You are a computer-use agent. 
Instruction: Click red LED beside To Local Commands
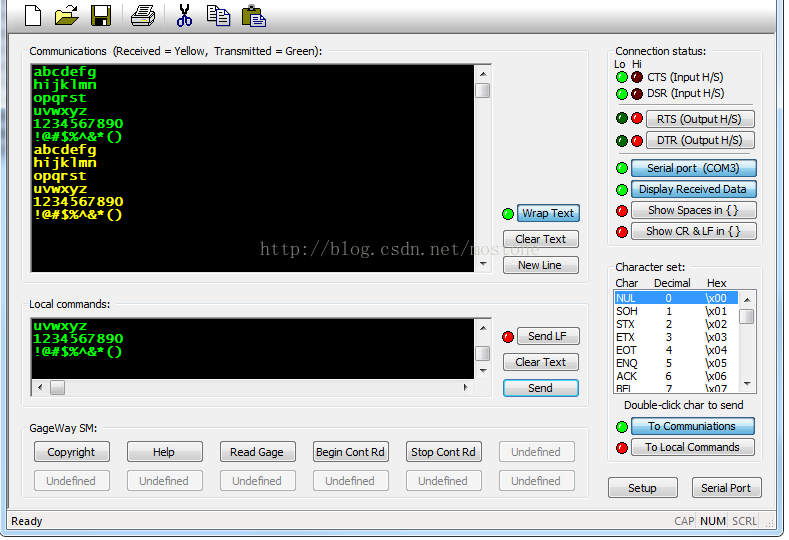(x=622, y=448)
